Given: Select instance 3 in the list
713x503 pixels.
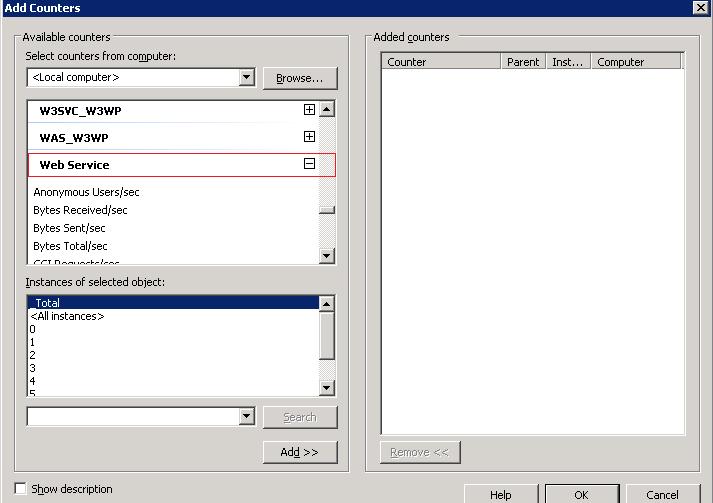Looking at the screenshot, I should click(x=173, y=368).
